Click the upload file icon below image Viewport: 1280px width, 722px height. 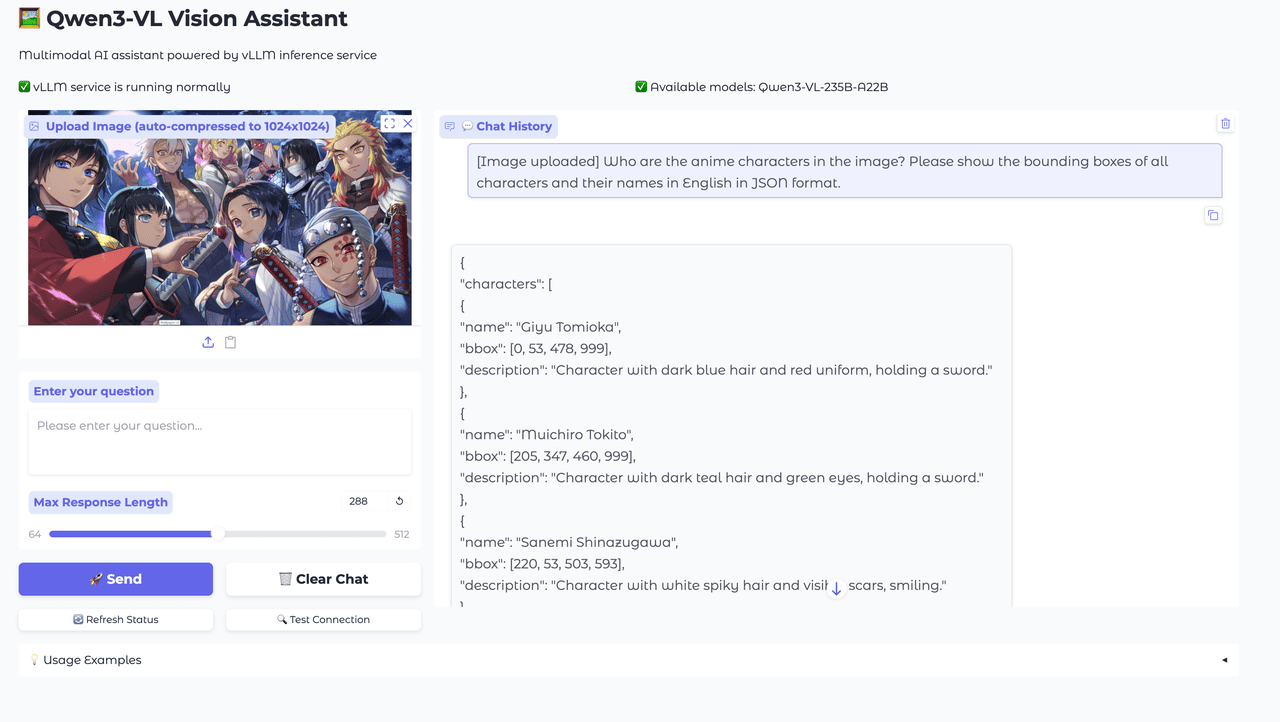[208, 342]
